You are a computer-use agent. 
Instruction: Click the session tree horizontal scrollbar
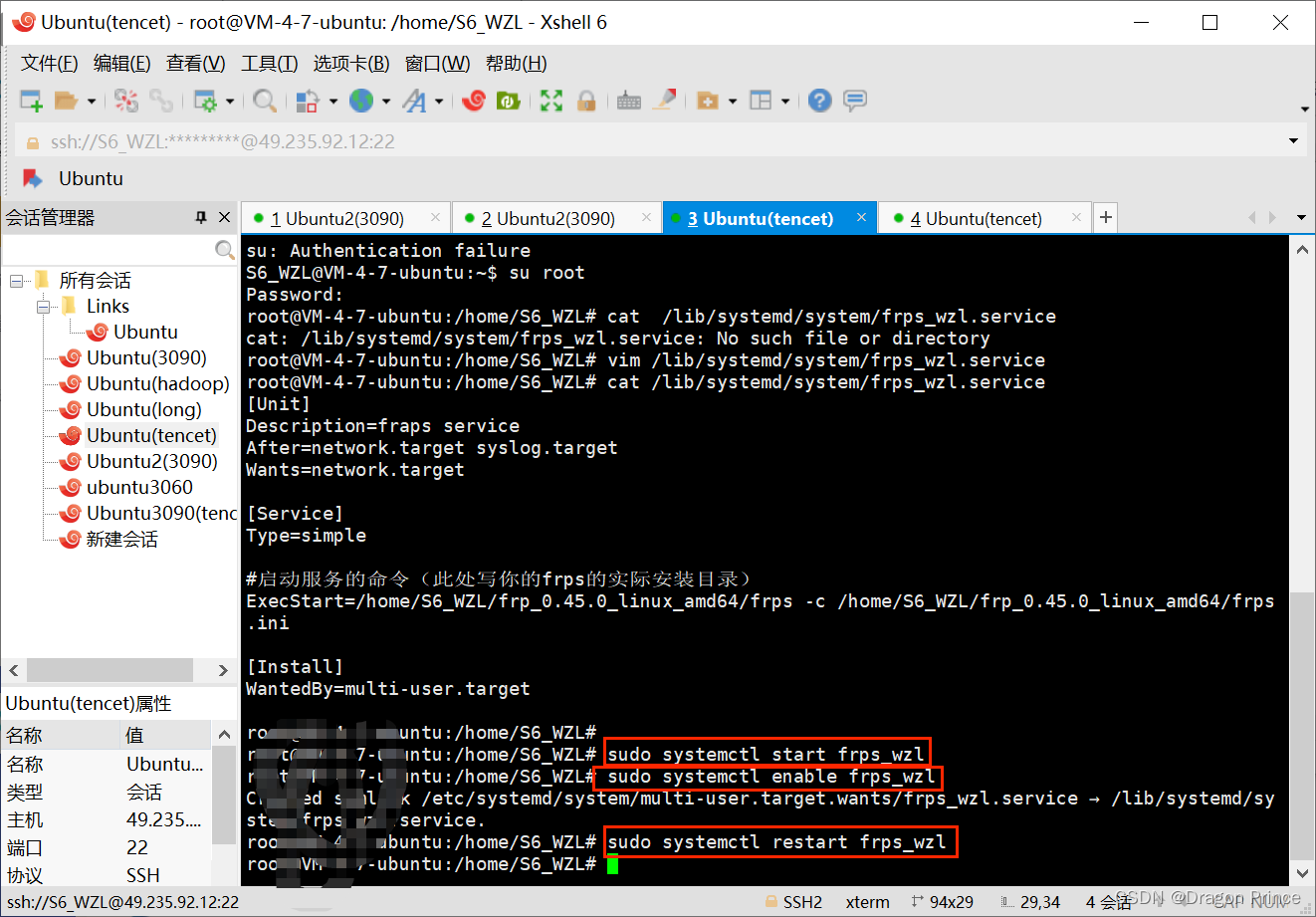[110, 670]
